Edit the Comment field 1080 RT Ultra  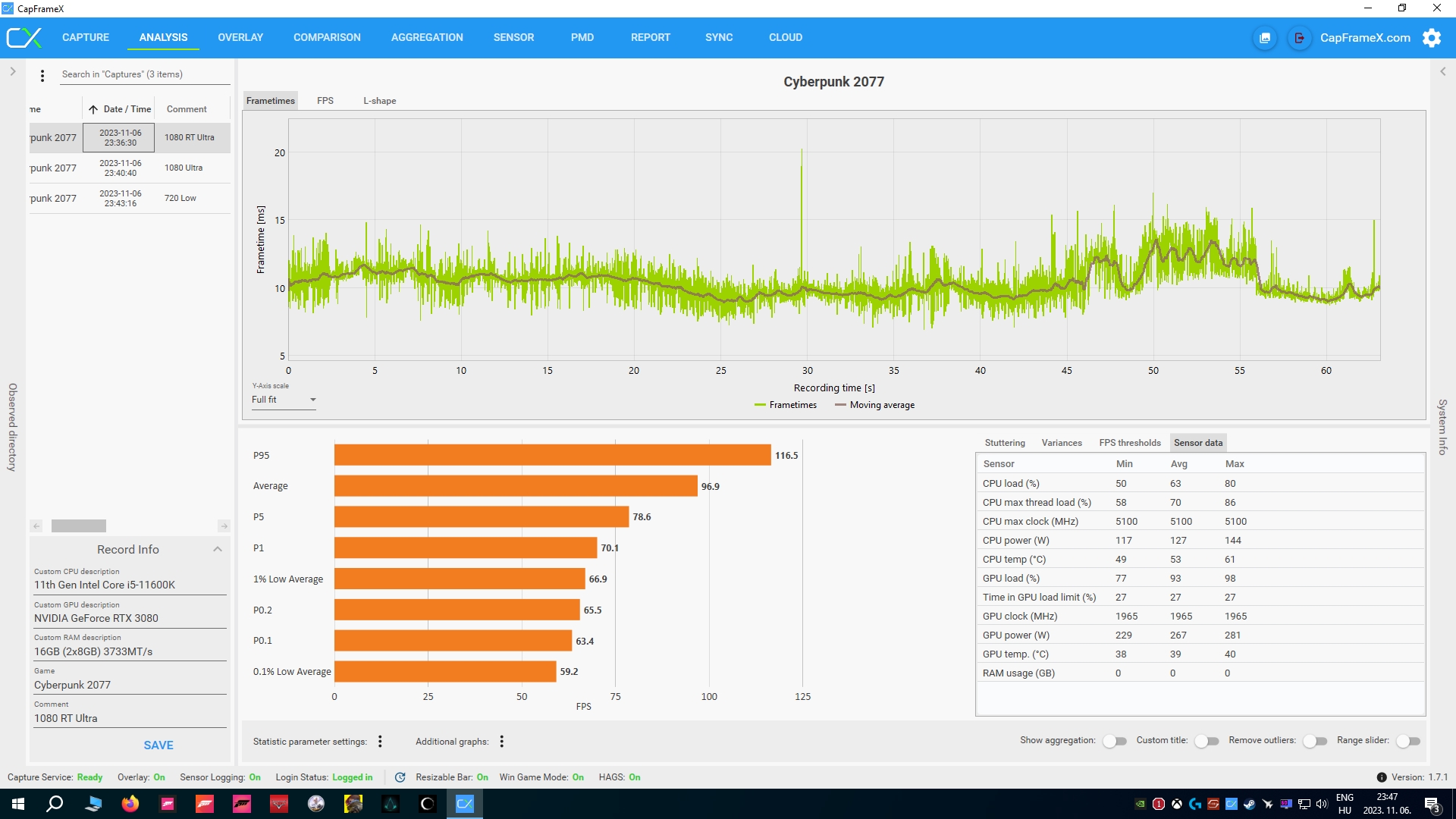130,718
